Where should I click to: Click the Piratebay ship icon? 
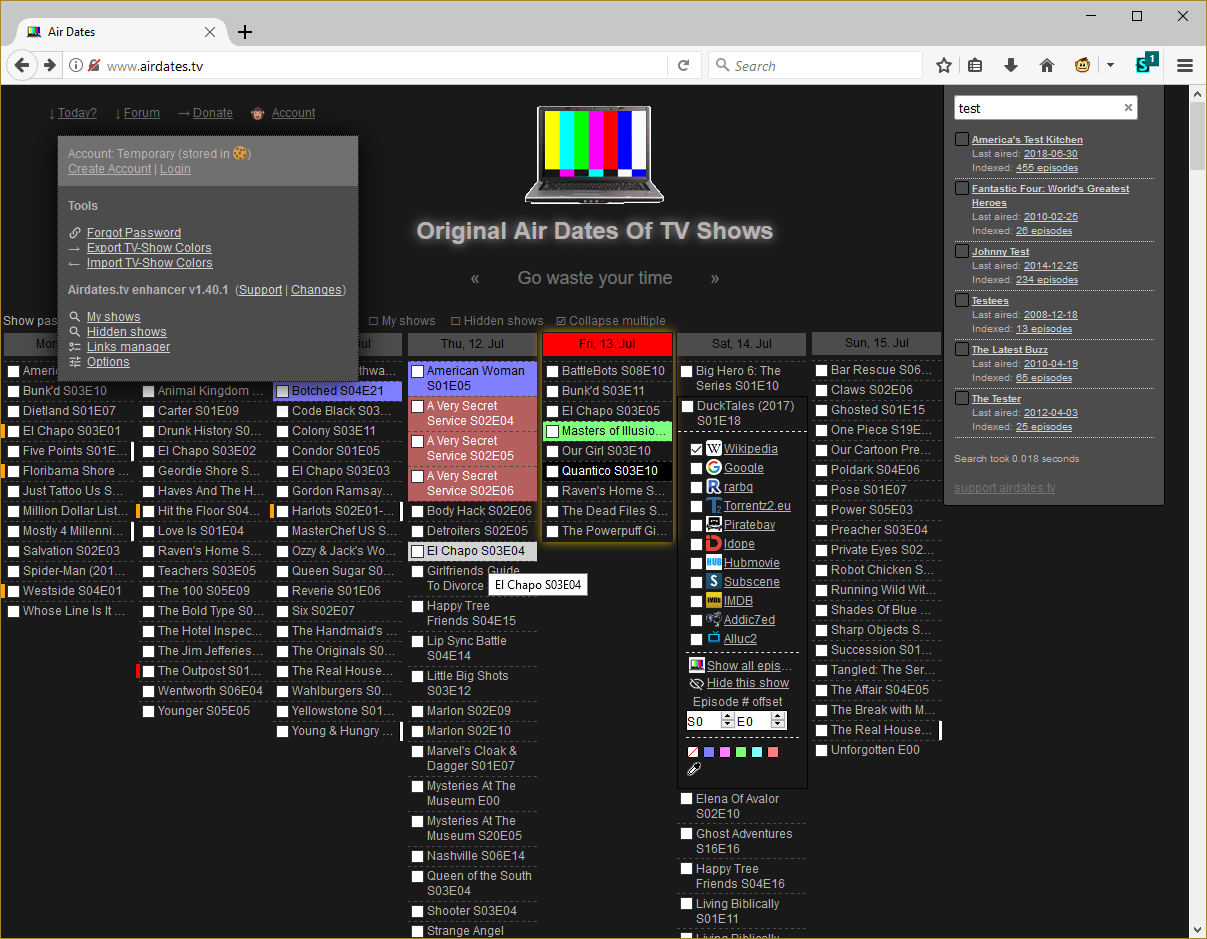click(x=714, y=525)
